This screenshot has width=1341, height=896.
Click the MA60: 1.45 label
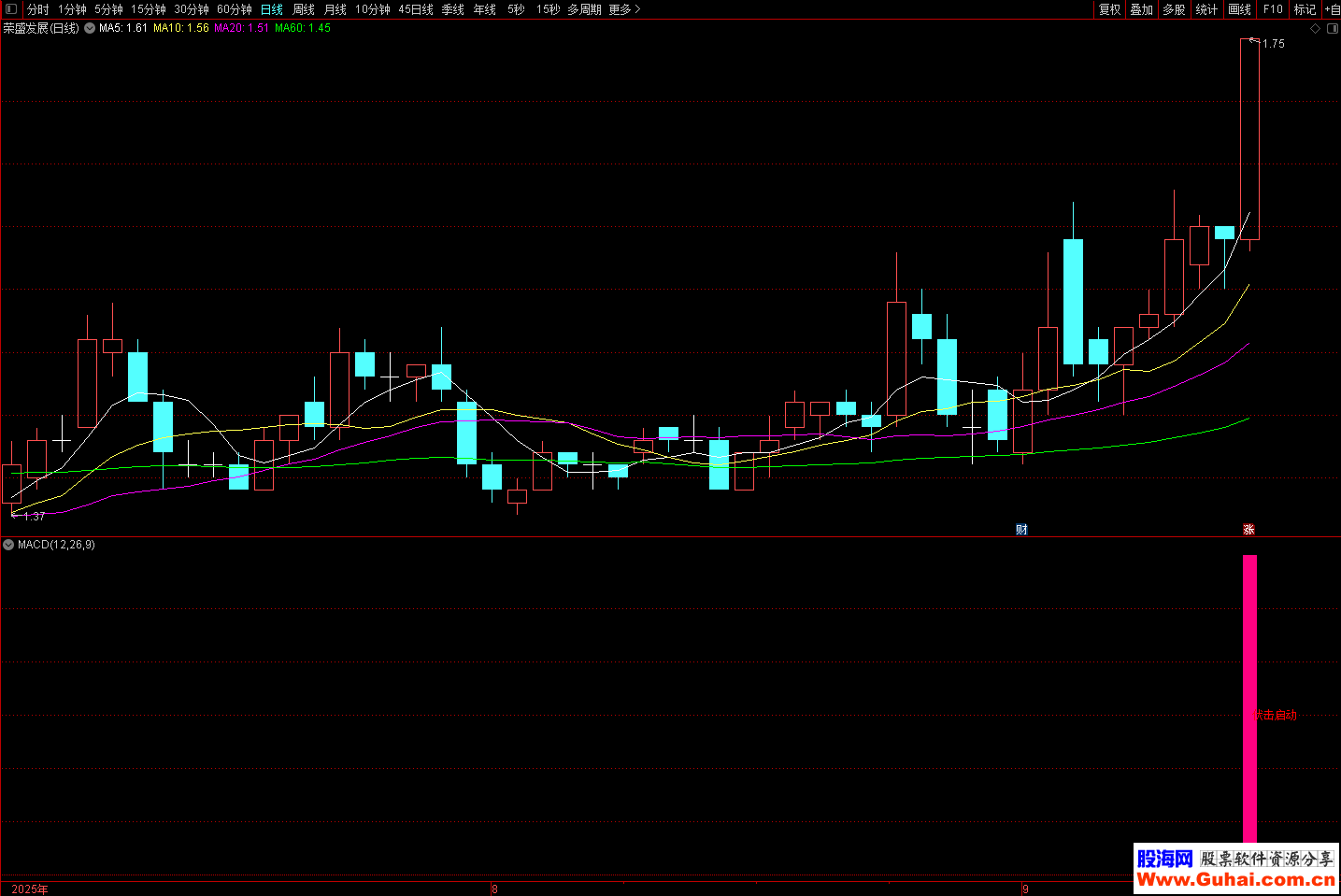303,29
